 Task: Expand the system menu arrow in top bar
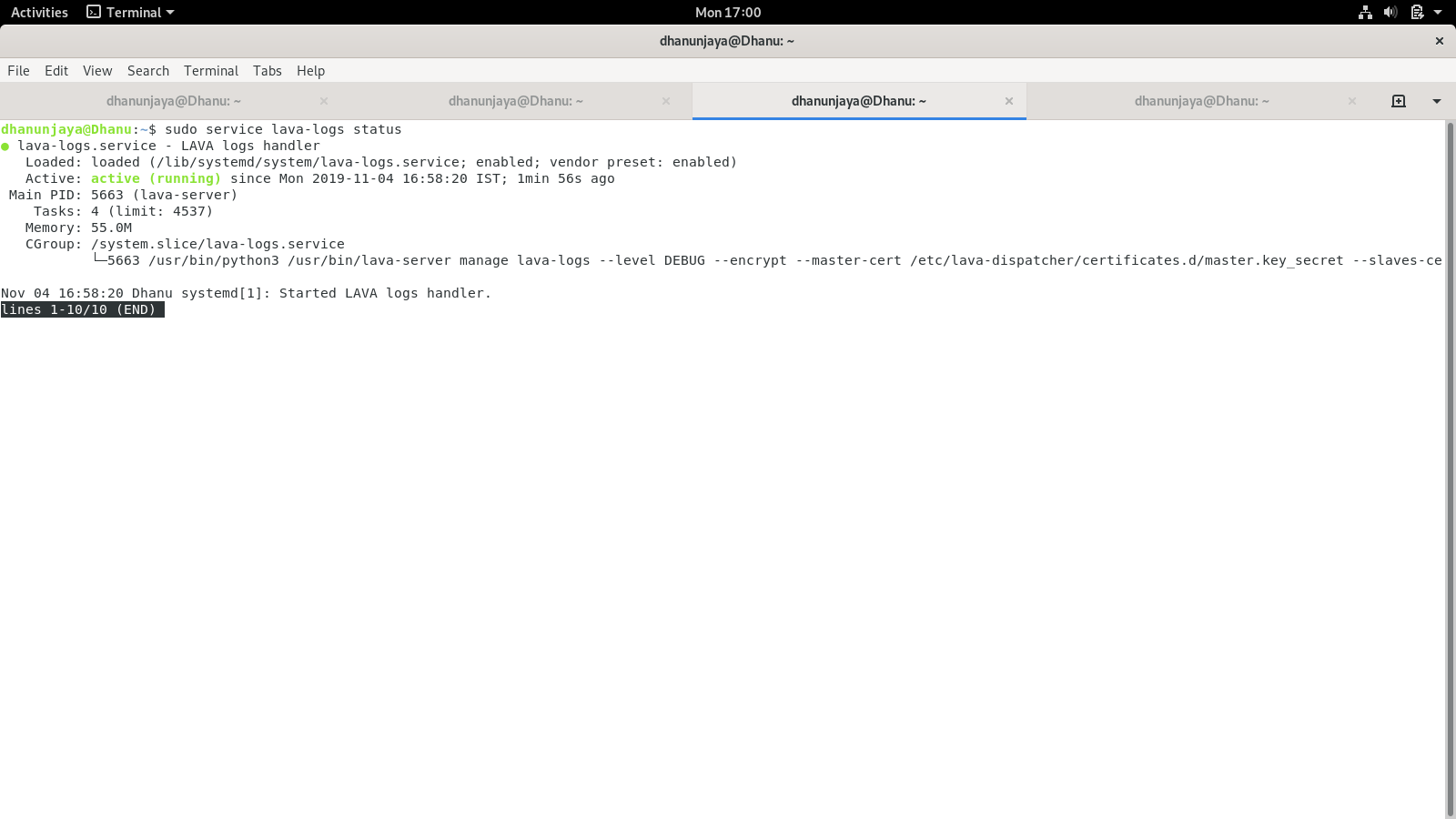pos(1438,12)
